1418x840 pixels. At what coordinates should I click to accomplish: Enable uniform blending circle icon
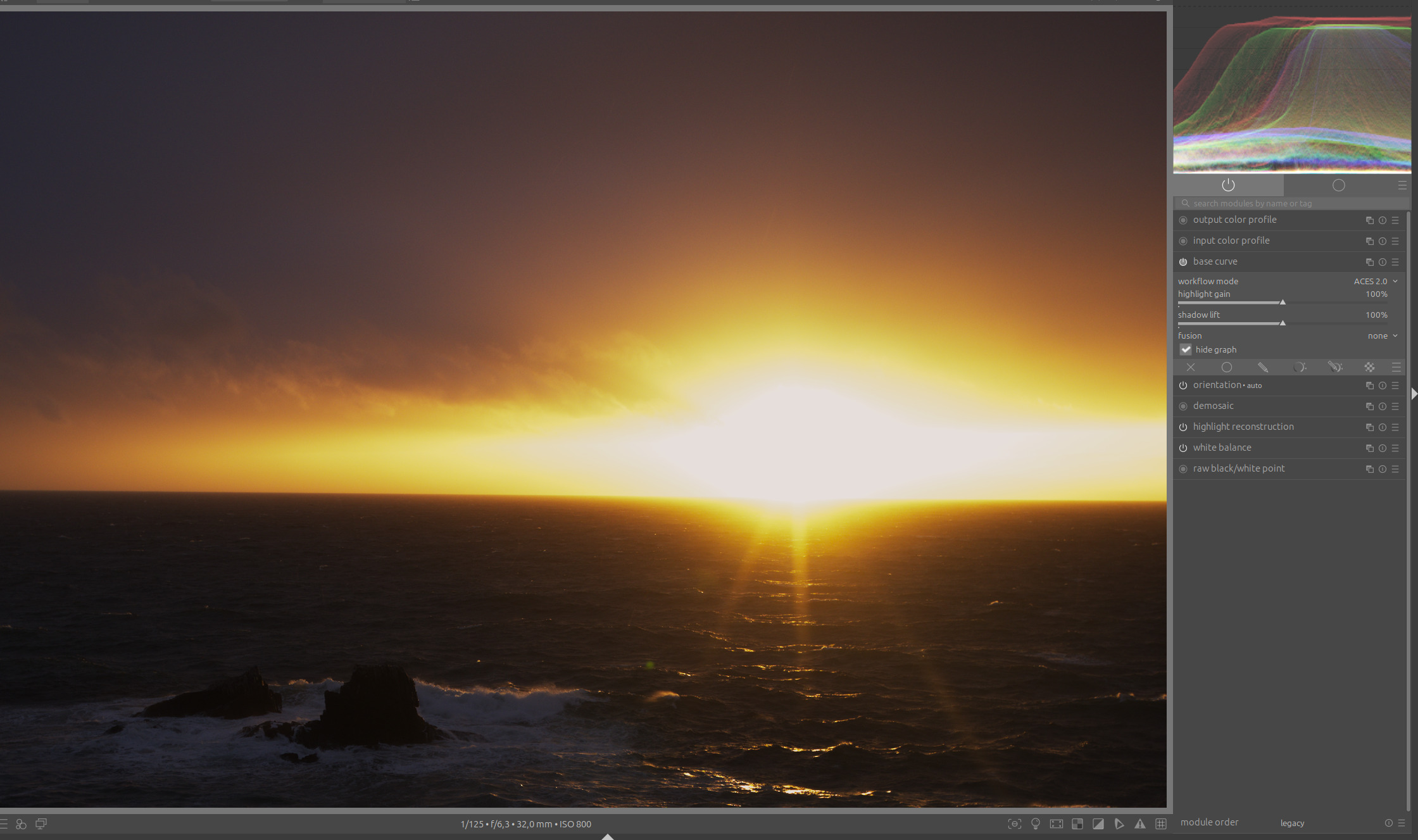1226,367
